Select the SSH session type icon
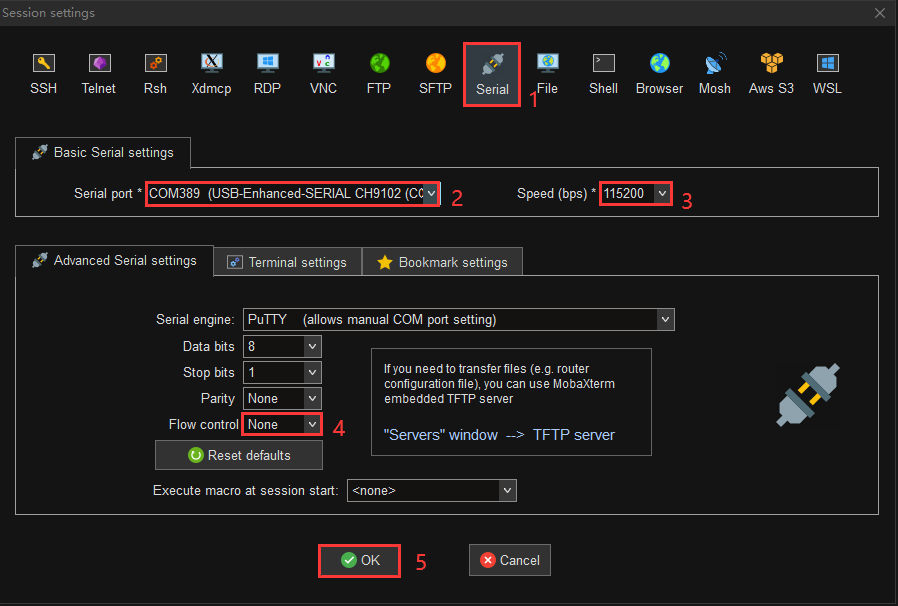The width and height of the screenshot is (898, 606). pos(43,73)
